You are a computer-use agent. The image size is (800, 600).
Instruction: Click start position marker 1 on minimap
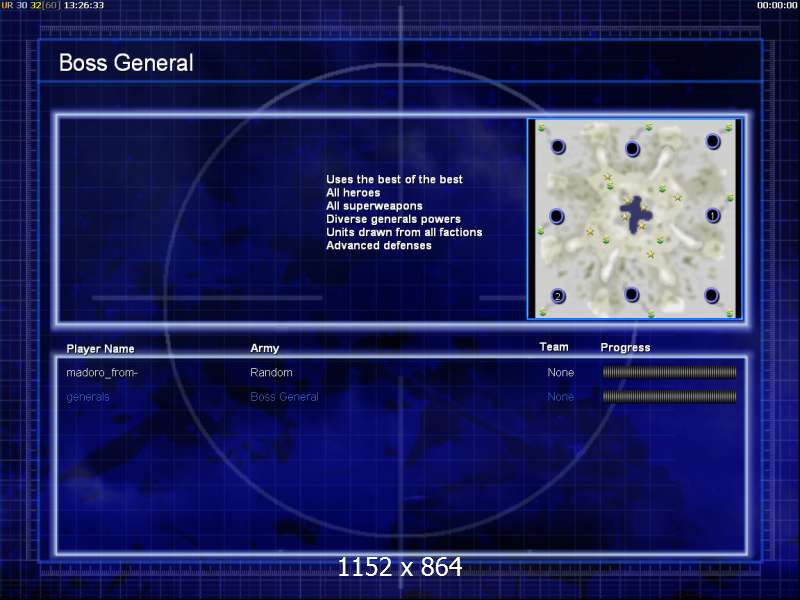click(713, 216)
